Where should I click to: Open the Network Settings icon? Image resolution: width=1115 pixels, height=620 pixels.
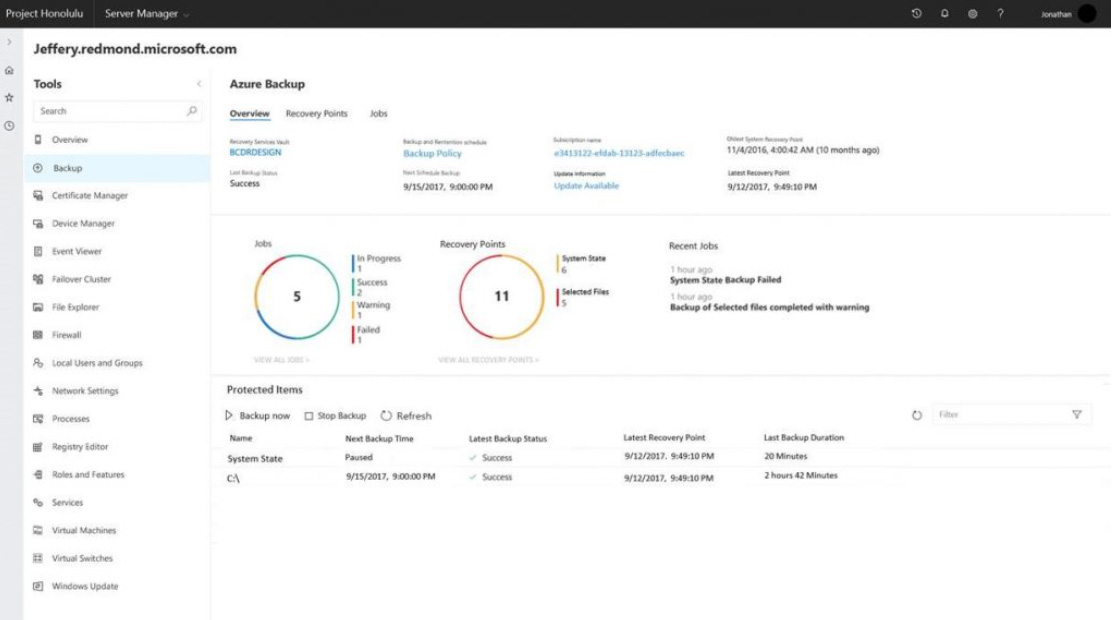[38, 390]
